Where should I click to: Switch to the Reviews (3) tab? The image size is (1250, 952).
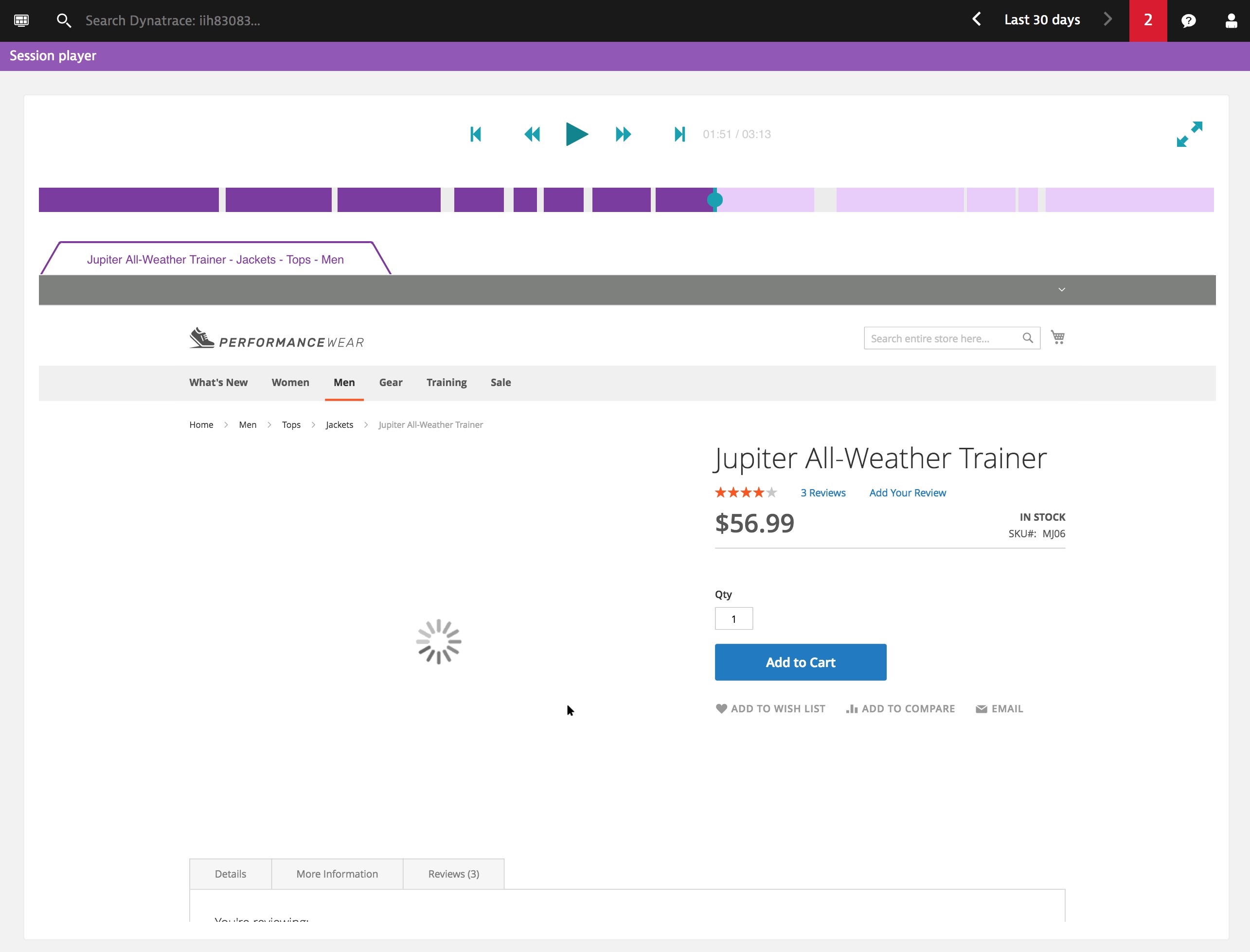pos(453,874)
